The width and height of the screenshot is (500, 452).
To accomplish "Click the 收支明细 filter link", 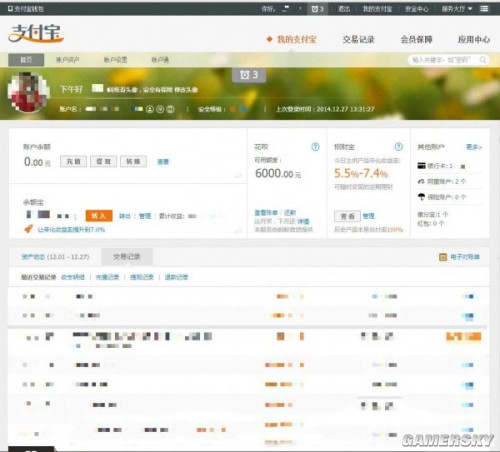I will tap(73, 277).
